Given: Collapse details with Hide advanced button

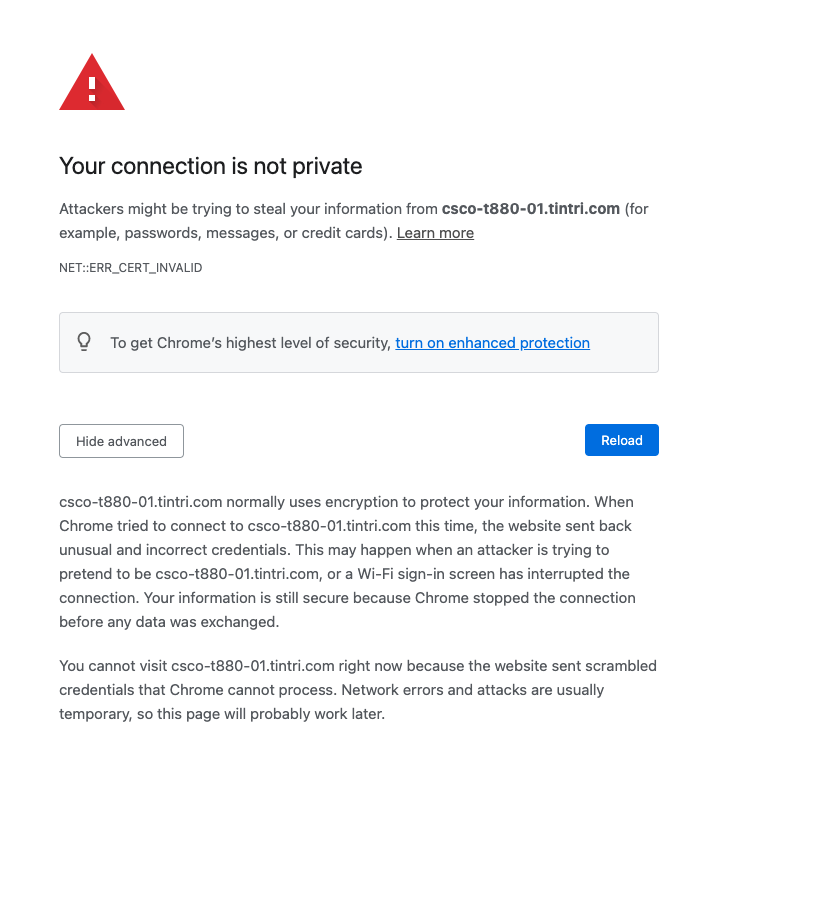Looking at the screenshot, I should (121, 441).
